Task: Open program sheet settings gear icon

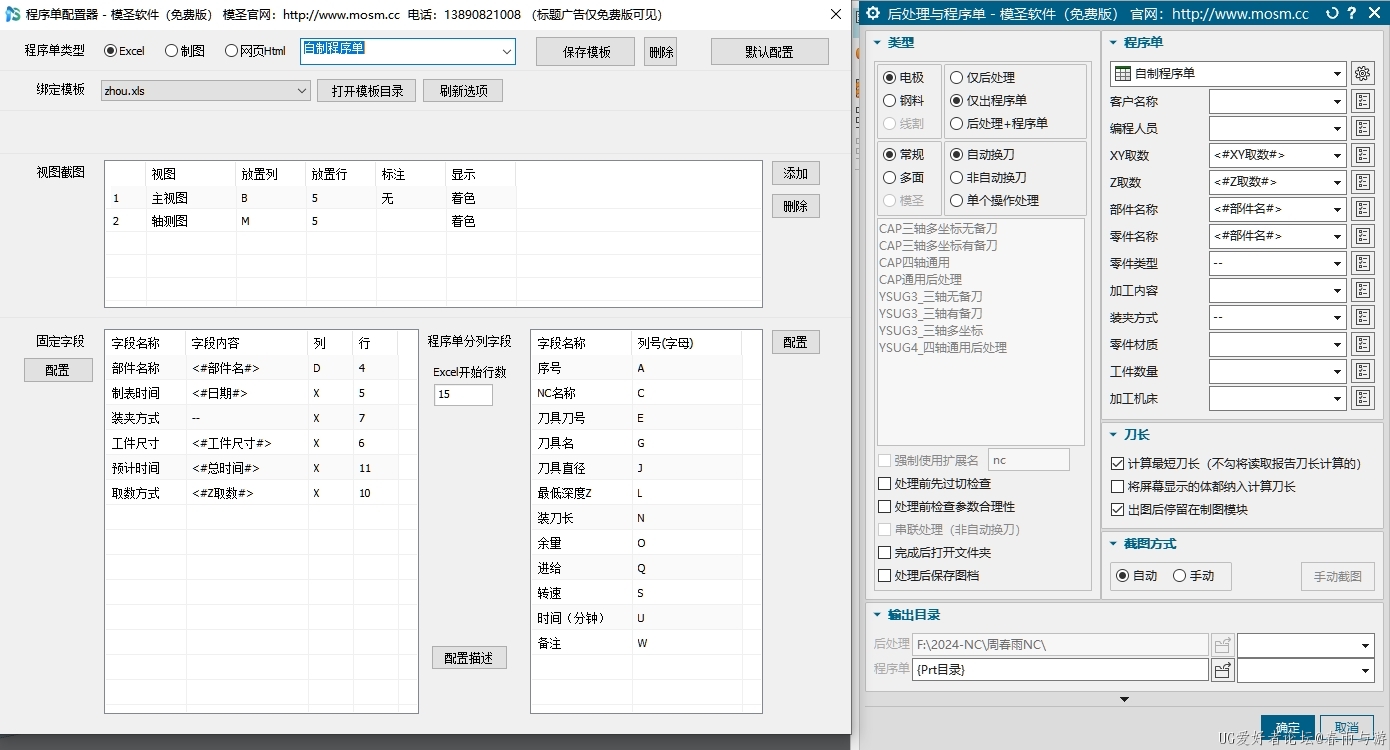Action: click(1363, 73)
